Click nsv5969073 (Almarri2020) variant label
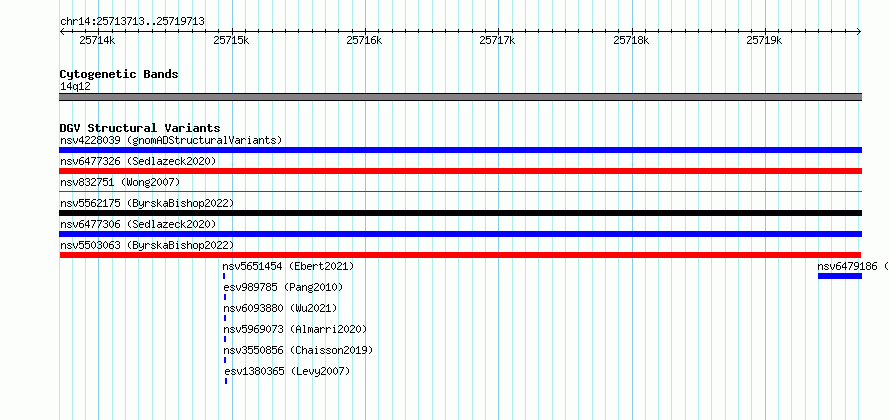This screenshot has width=890, height=420. (x=295, y=329)
